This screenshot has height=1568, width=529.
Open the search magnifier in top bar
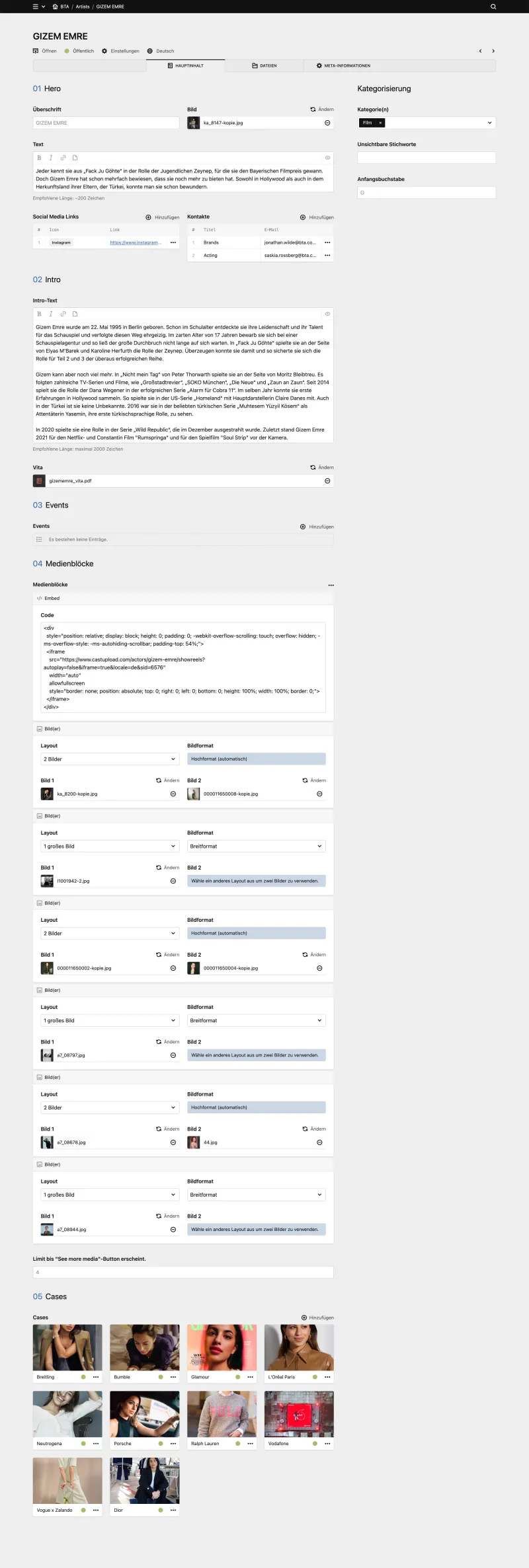493,7
